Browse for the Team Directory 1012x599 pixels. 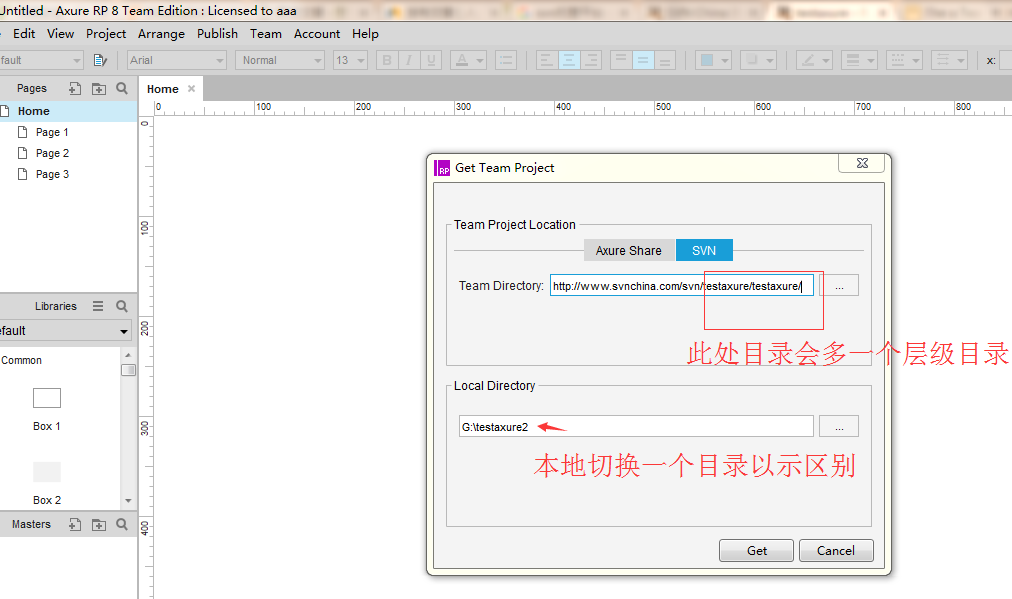click(839, 285)
